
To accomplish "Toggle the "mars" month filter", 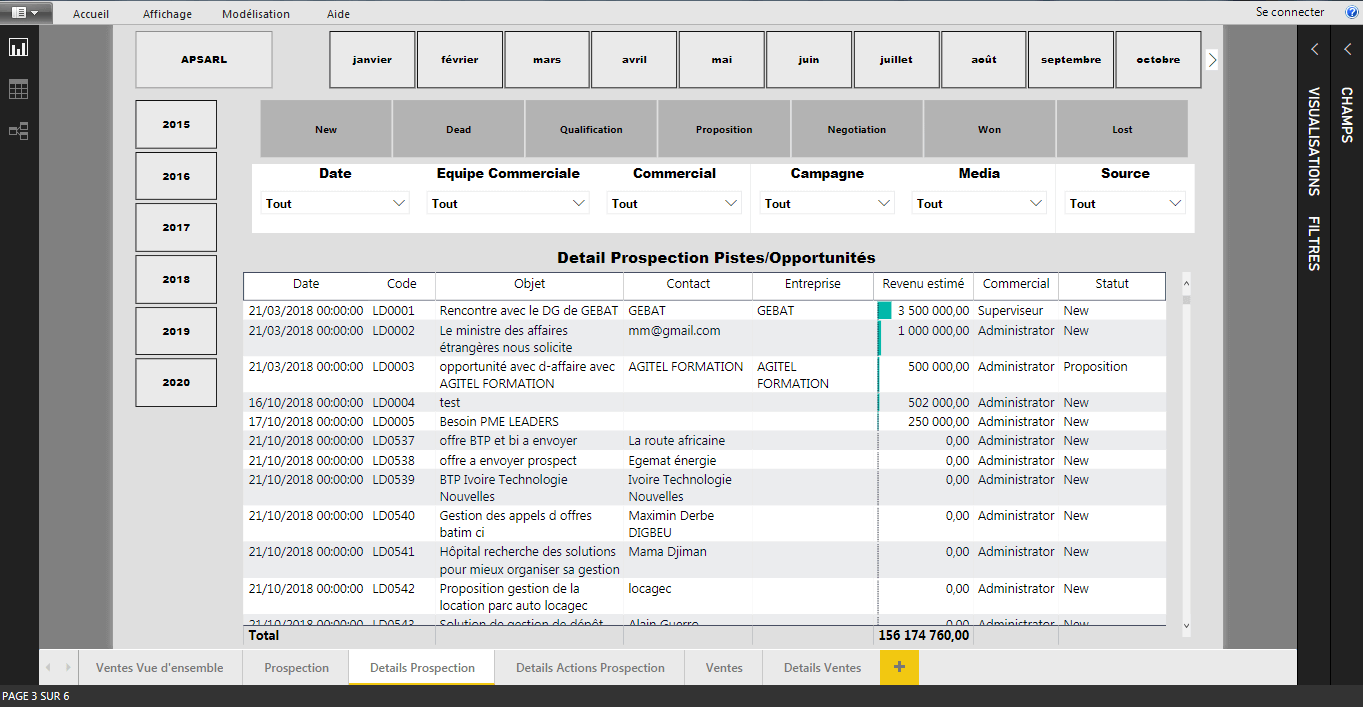I will (546, 59).
